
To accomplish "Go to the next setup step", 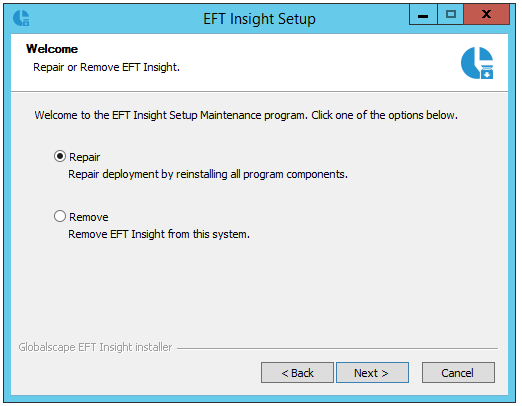I will point(372,373).
